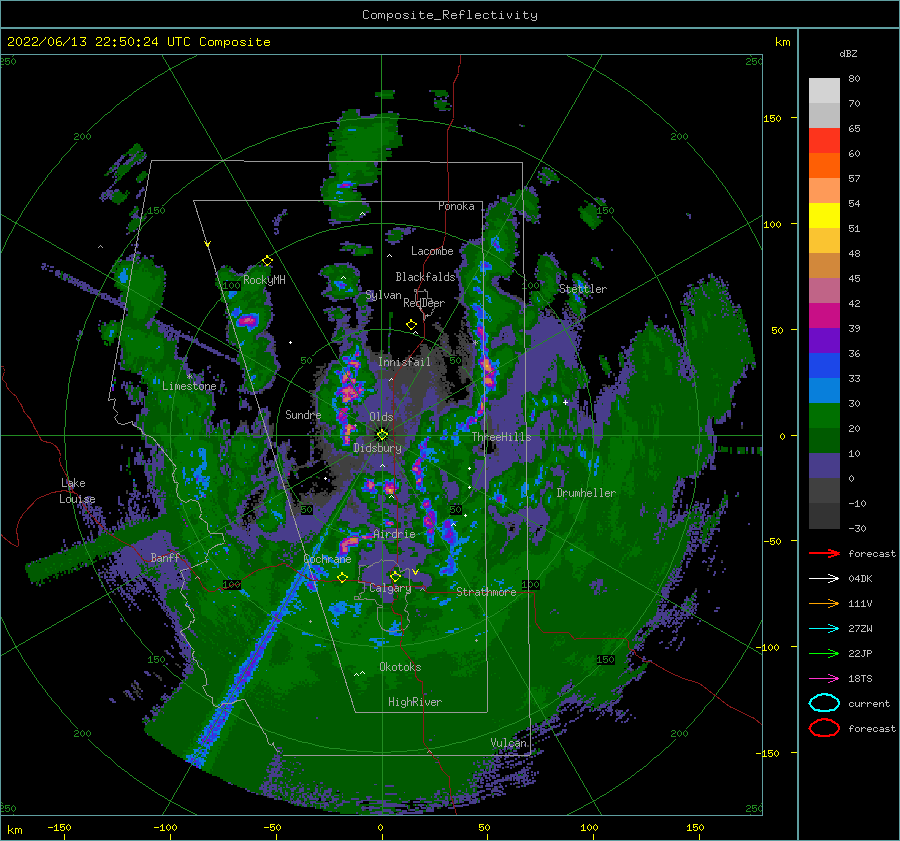Click the Airdrie city label
The image size is (900, 841).
click(394, 534)
